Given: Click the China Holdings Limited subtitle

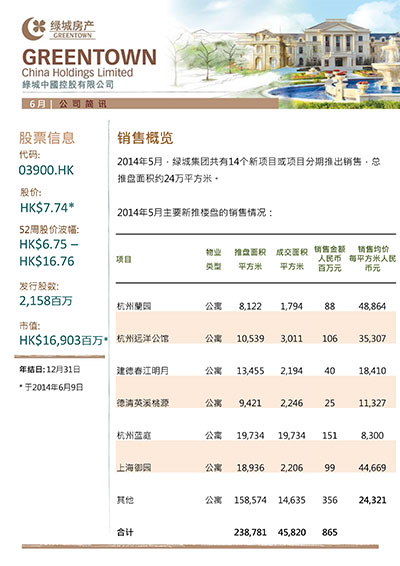Looking at the screenshot, I should tap(77, 73).
